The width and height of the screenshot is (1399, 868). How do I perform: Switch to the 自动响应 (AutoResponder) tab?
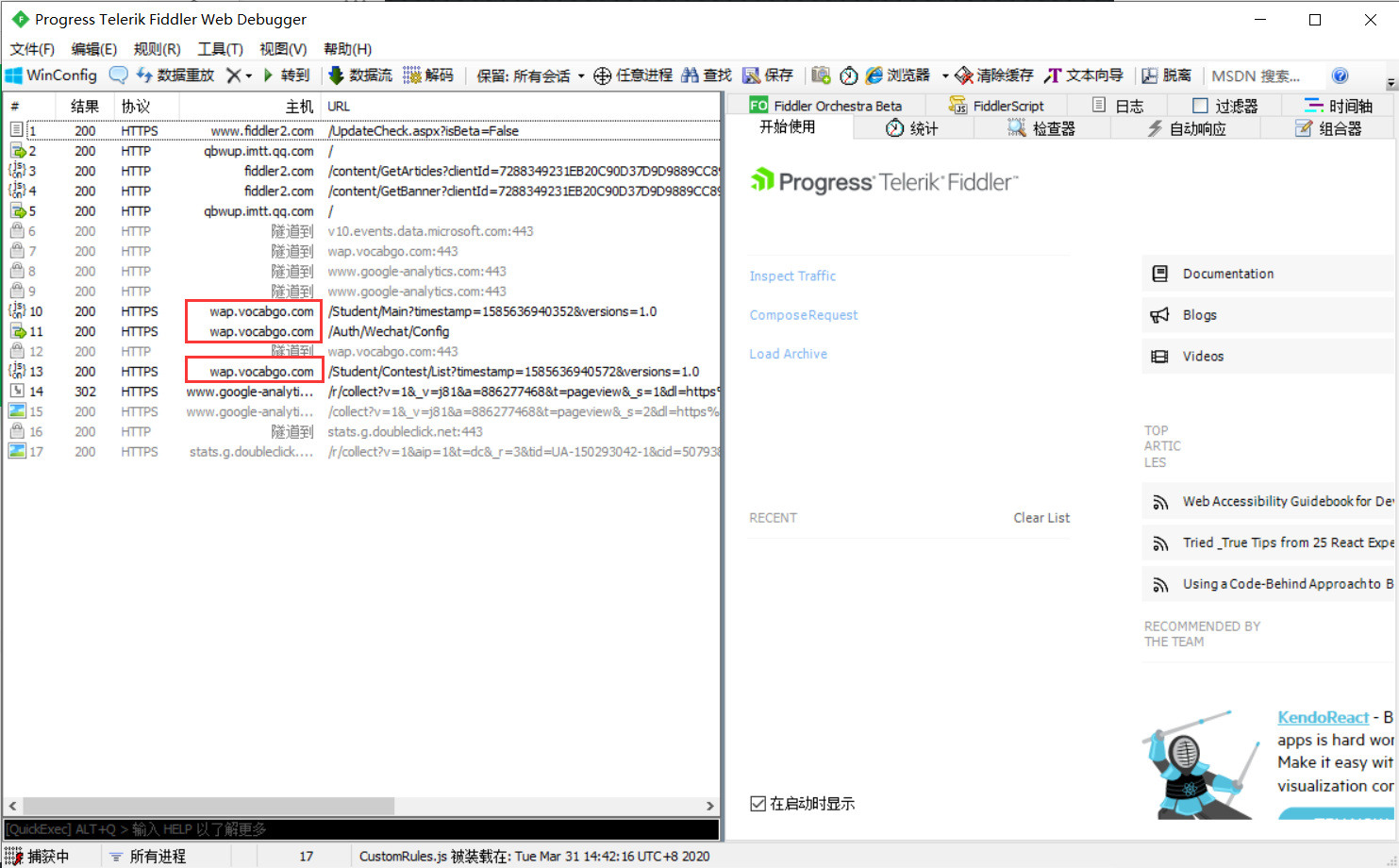(1187, 128)
